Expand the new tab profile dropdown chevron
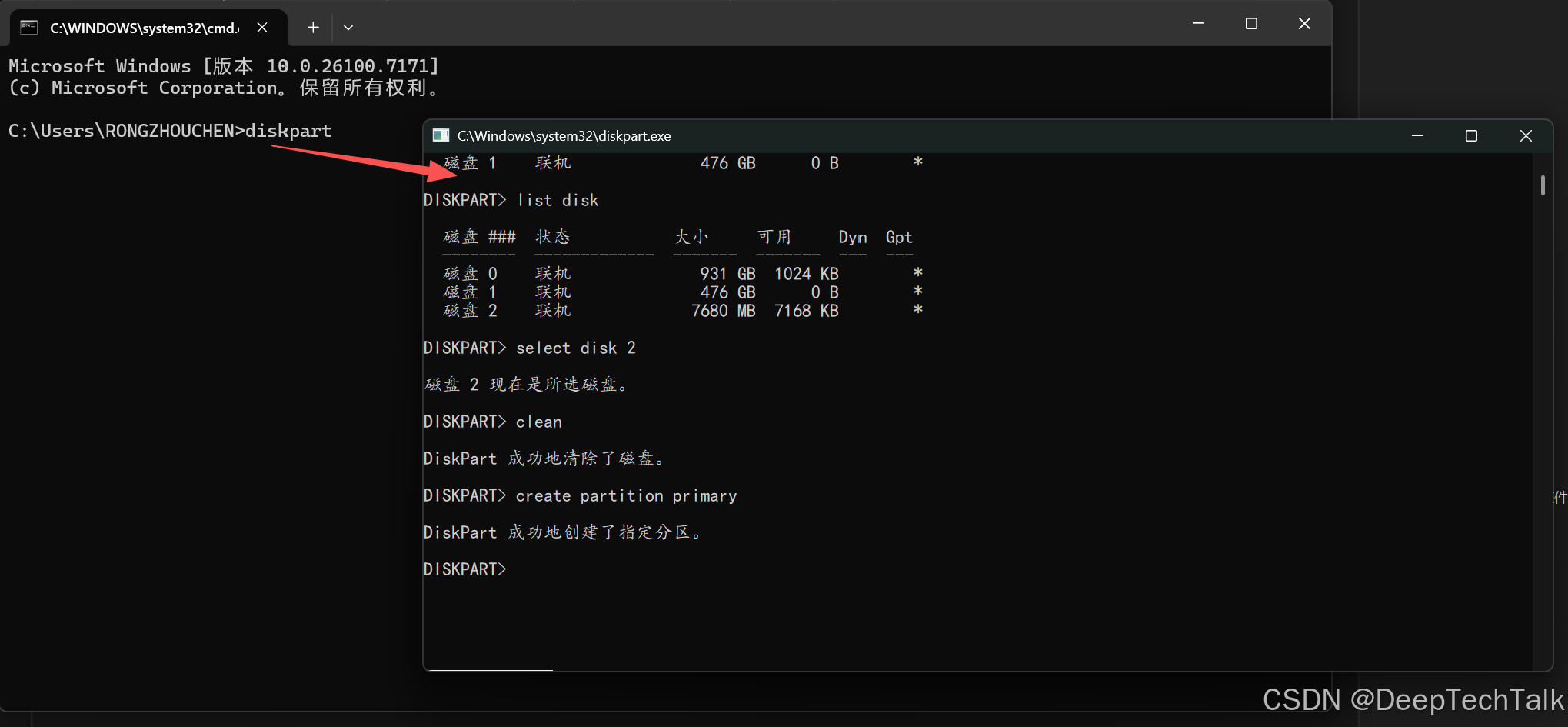 click(348, 27)
